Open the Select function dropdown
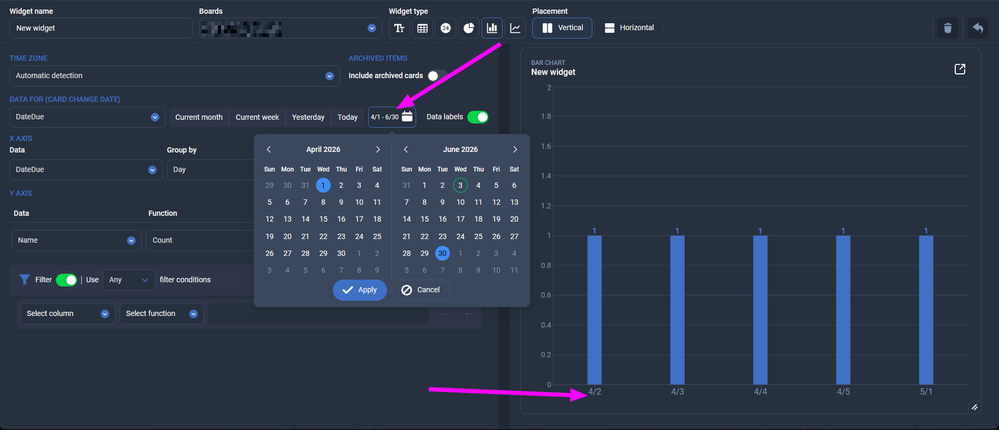This screenshot has width=999, height=430. tap(162, 313)
